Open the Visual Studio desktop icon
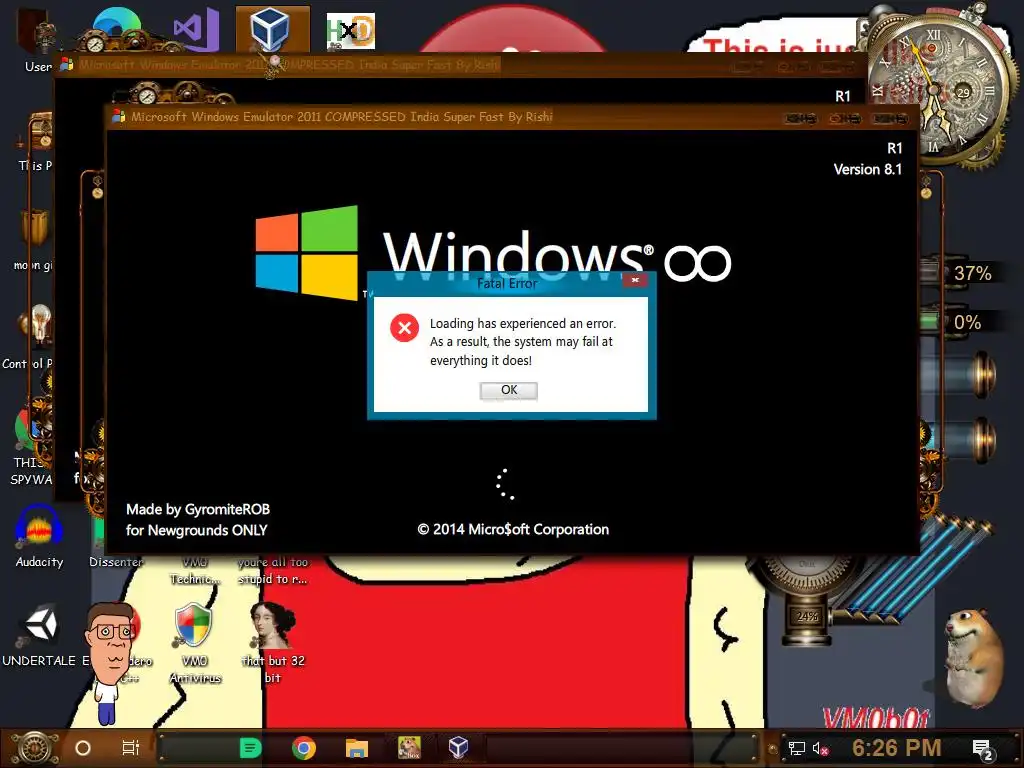 click(x=197, y=29)
